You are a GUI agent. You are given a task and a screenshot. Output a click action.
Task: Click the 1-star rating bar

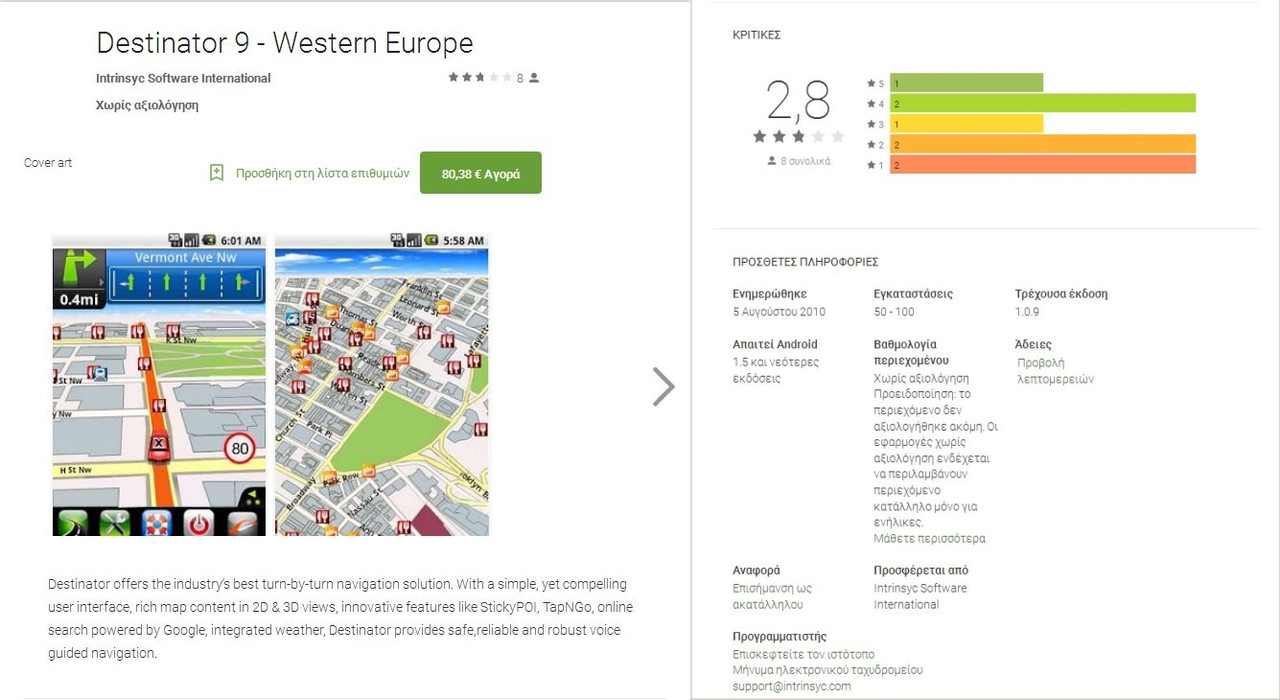(x=1043, y=164)
